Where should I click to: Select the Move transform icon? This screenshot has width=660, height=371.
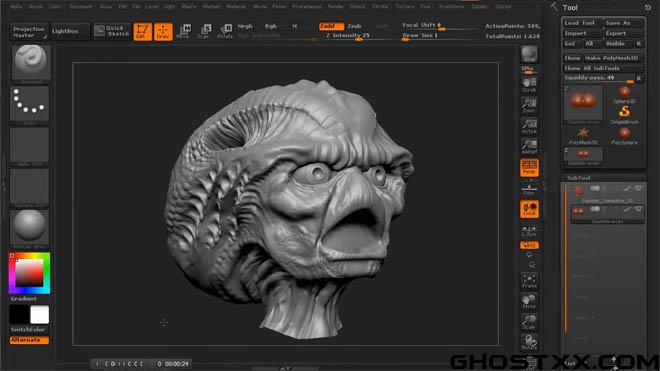[183, 32]
